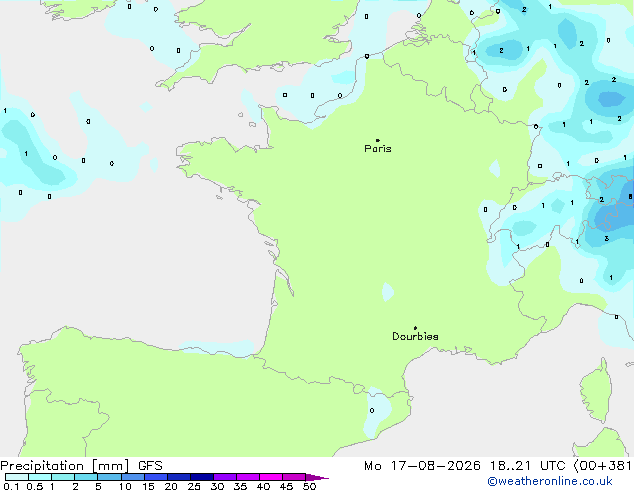Click the Mo 17-08-2026 forecast date text
Screen dimensions: 634x490
point(422,466)
